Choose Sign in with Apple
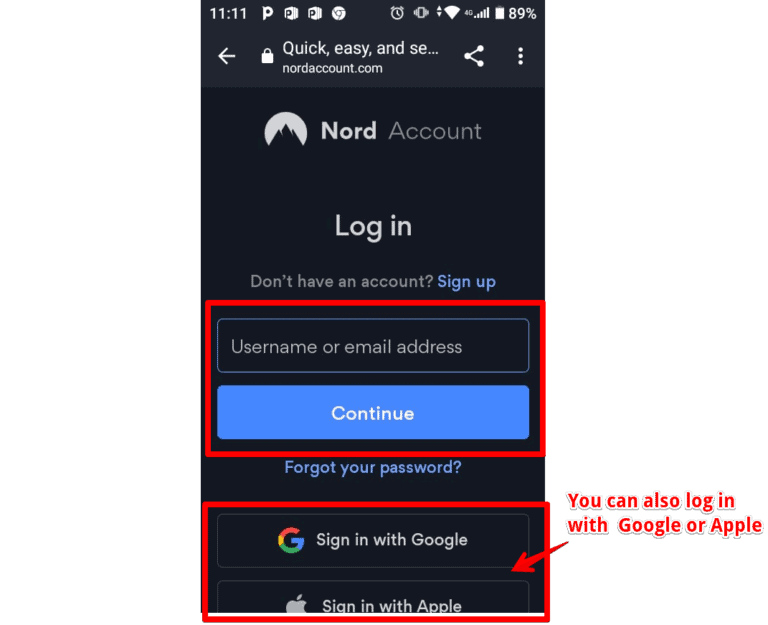The image size is (768, 625). 373,598
